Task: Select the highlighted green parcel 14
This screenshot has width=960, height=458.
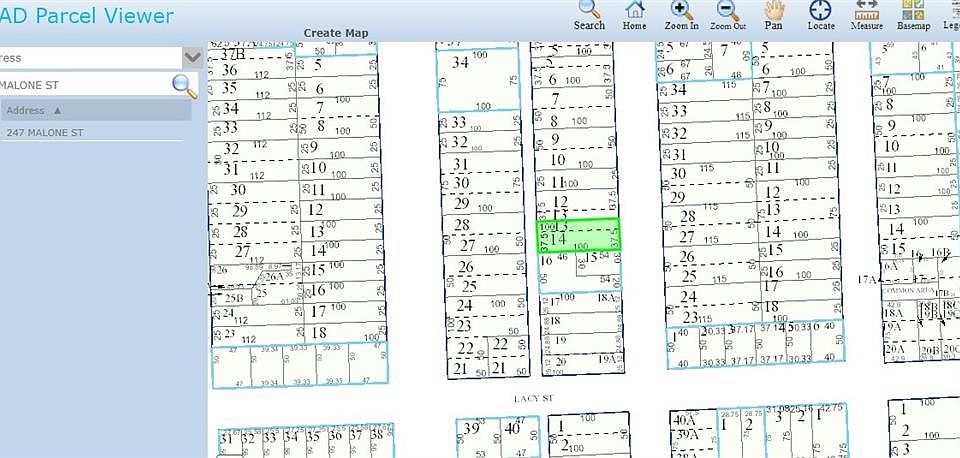Action: pyautogui.click(x=578, y=235)
